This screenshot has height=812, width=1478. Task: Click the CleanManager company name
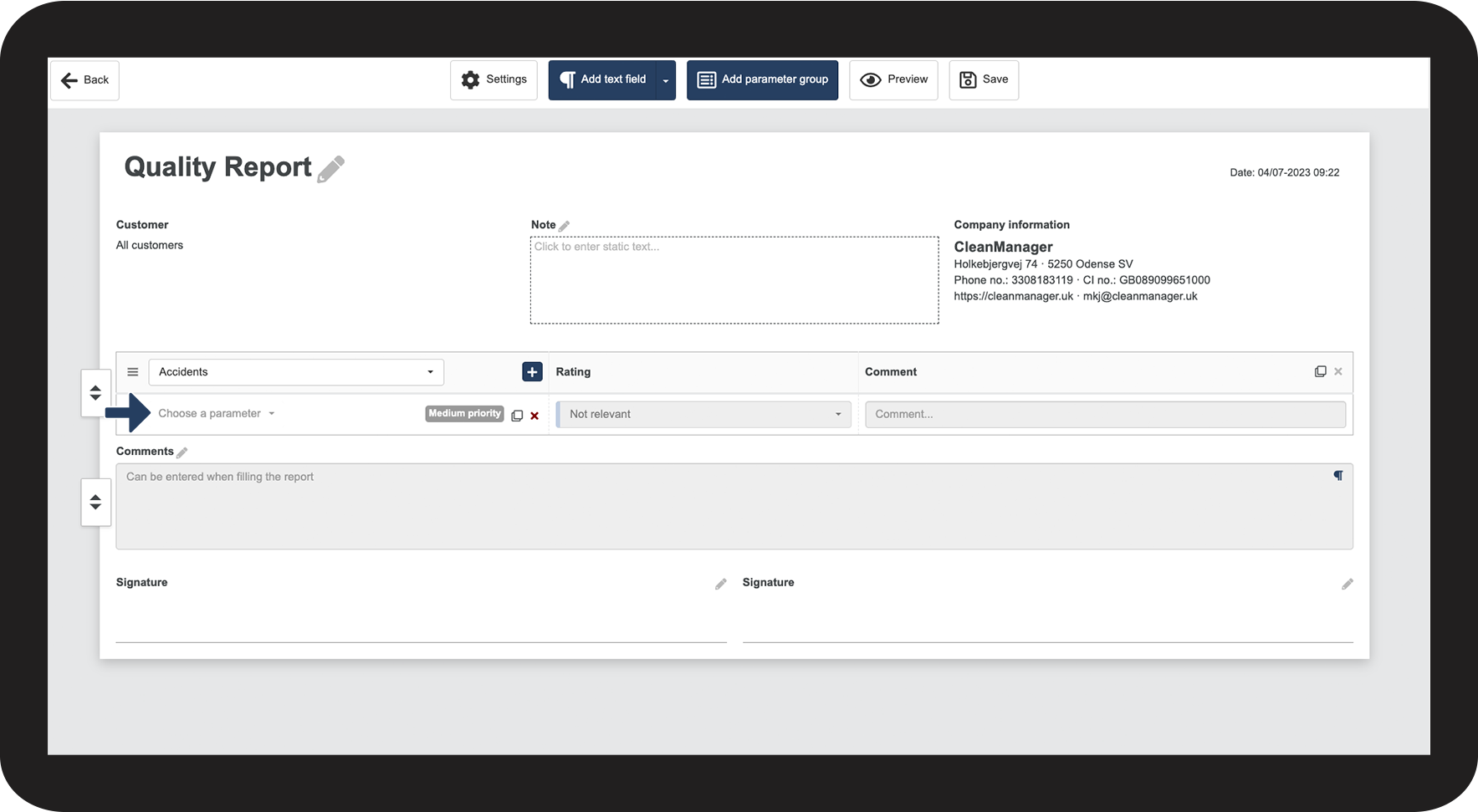[1003, 247]
